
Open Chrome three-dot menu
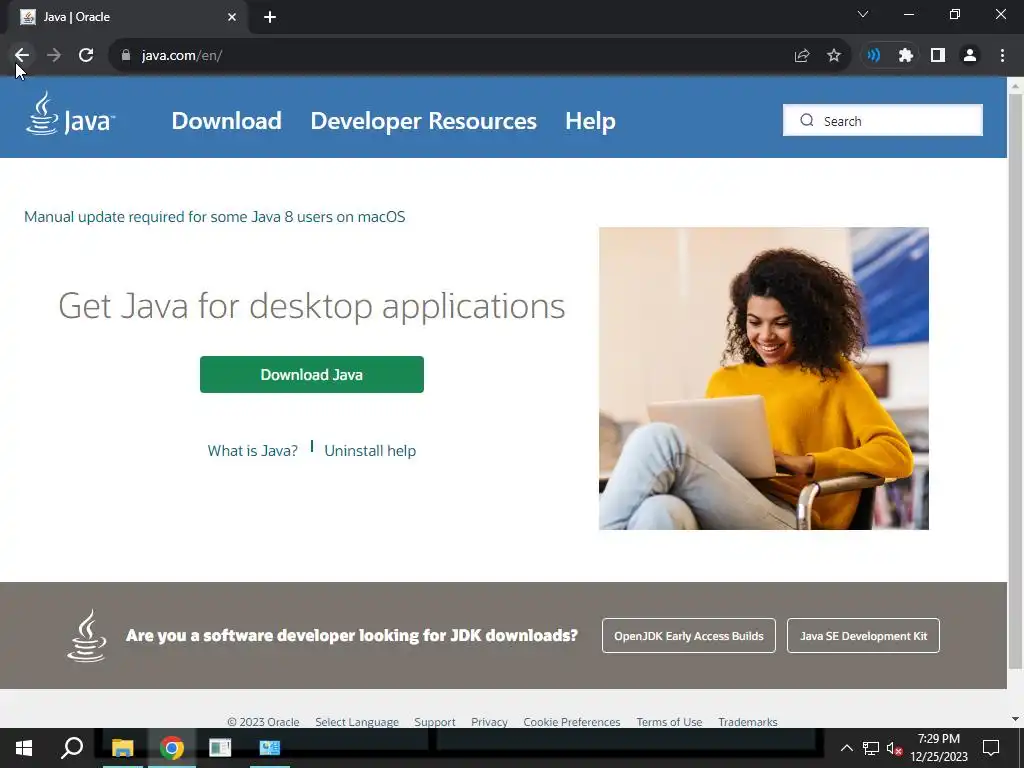(x=1002, y=56)
